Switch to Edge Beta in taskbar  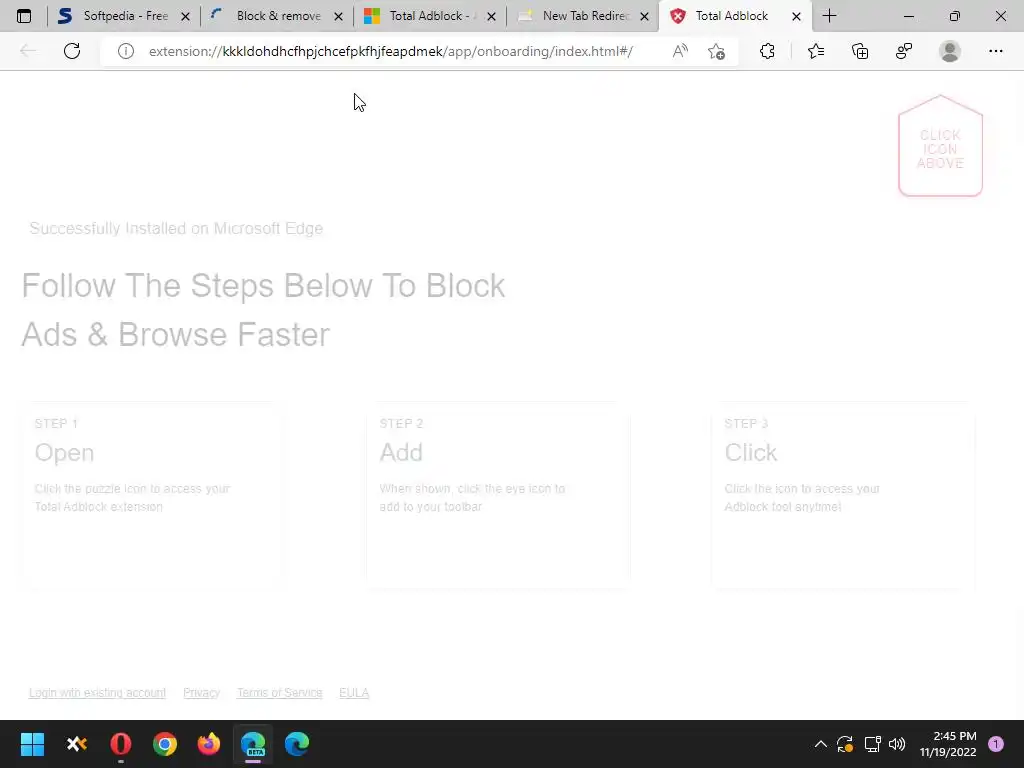pyautogui.click(x=253, y=744)
